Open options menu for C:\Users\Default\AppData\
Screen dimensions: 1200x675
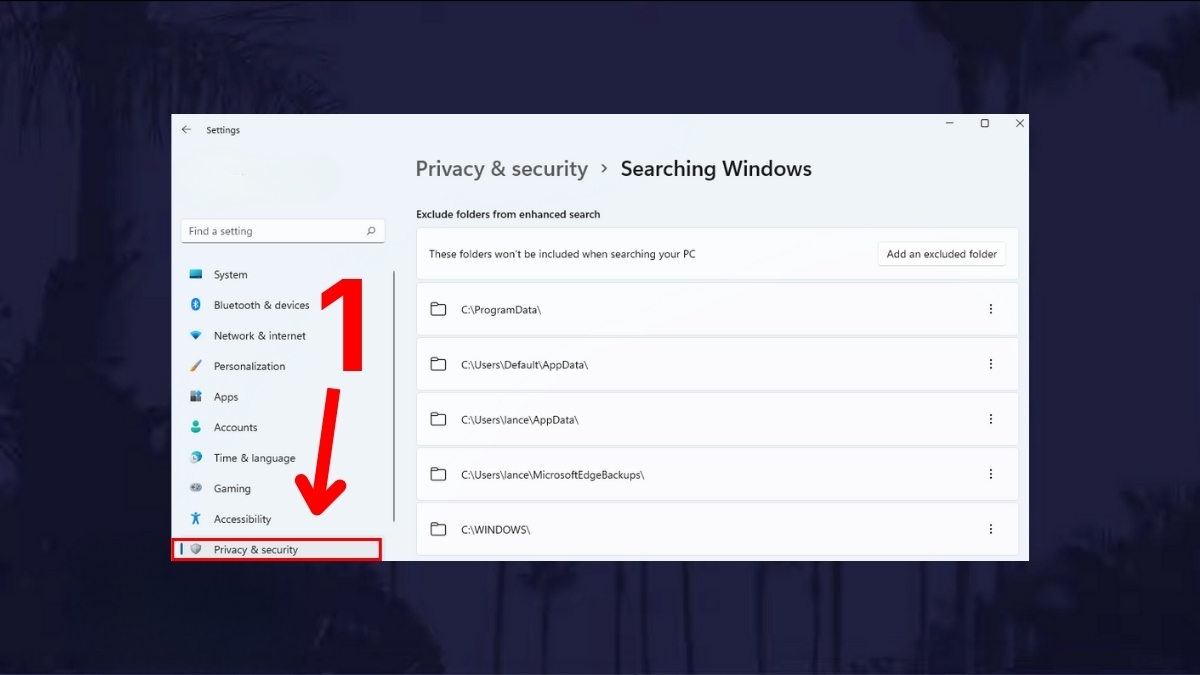point(991,364)
